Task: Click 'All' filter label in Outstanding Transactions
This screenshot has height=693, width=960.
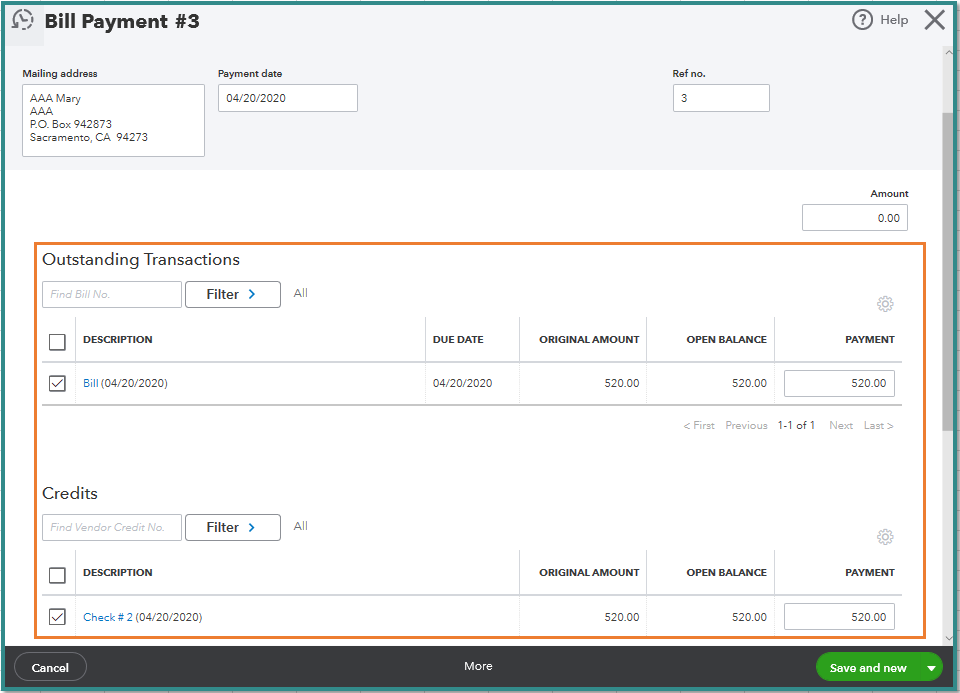Action: click(x=300, y=293)
